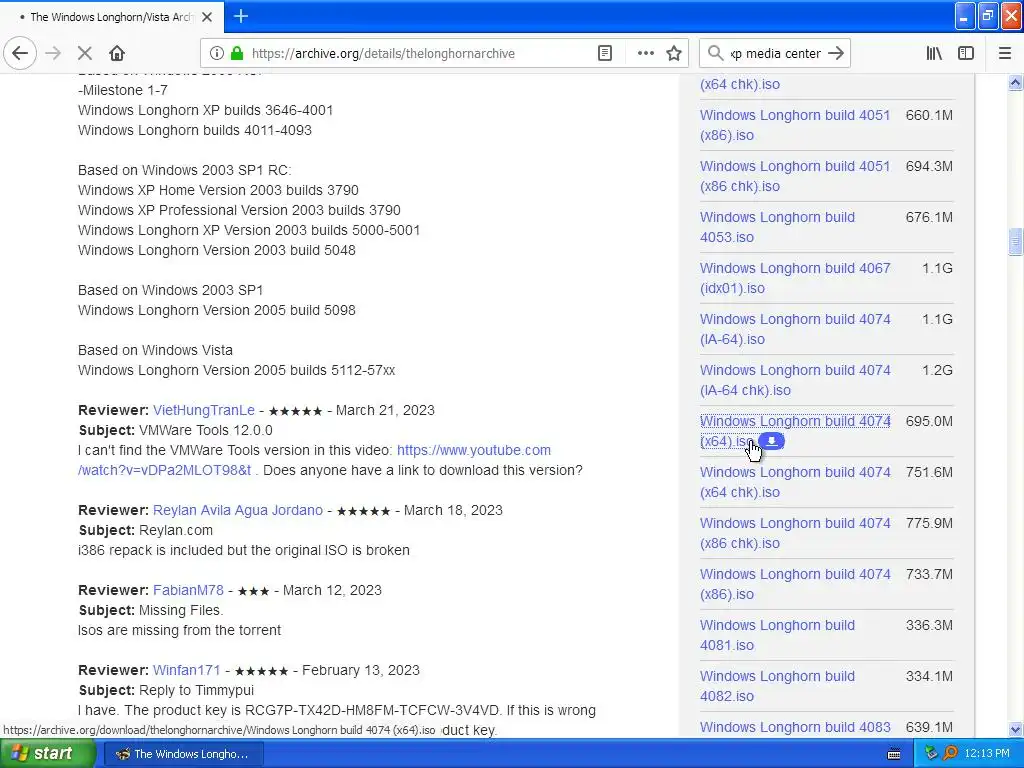Click the tray keyboard icon

894,754
